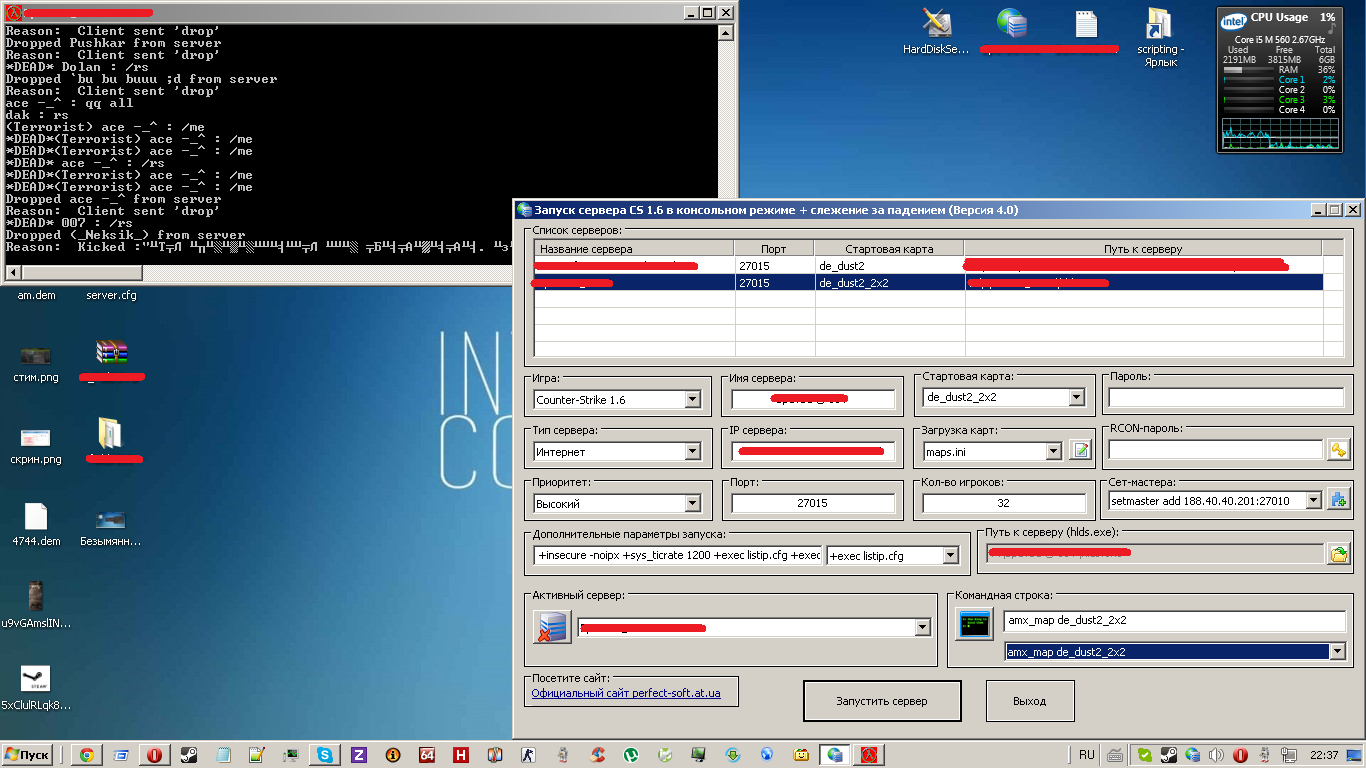Select the server list row with map de_dust2
The height and width of the screenshot is (768, 1366).
[x=929, y=266]
